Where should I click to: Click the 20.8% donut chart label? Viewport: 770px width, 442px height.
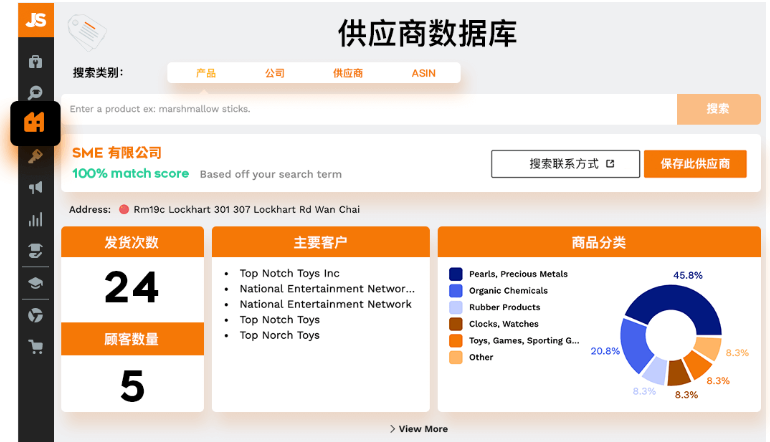point(605,351)
